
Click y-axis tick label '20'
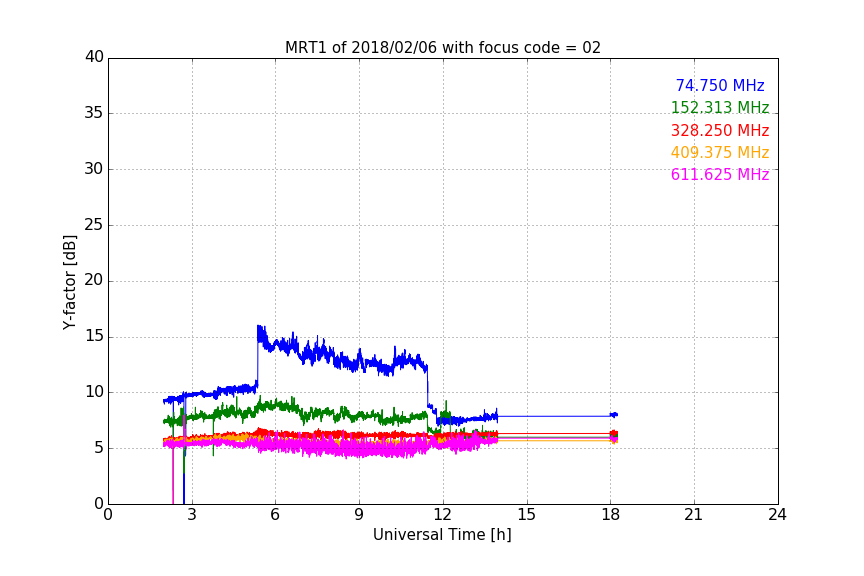pyautogui.click(x=94, y=280)
